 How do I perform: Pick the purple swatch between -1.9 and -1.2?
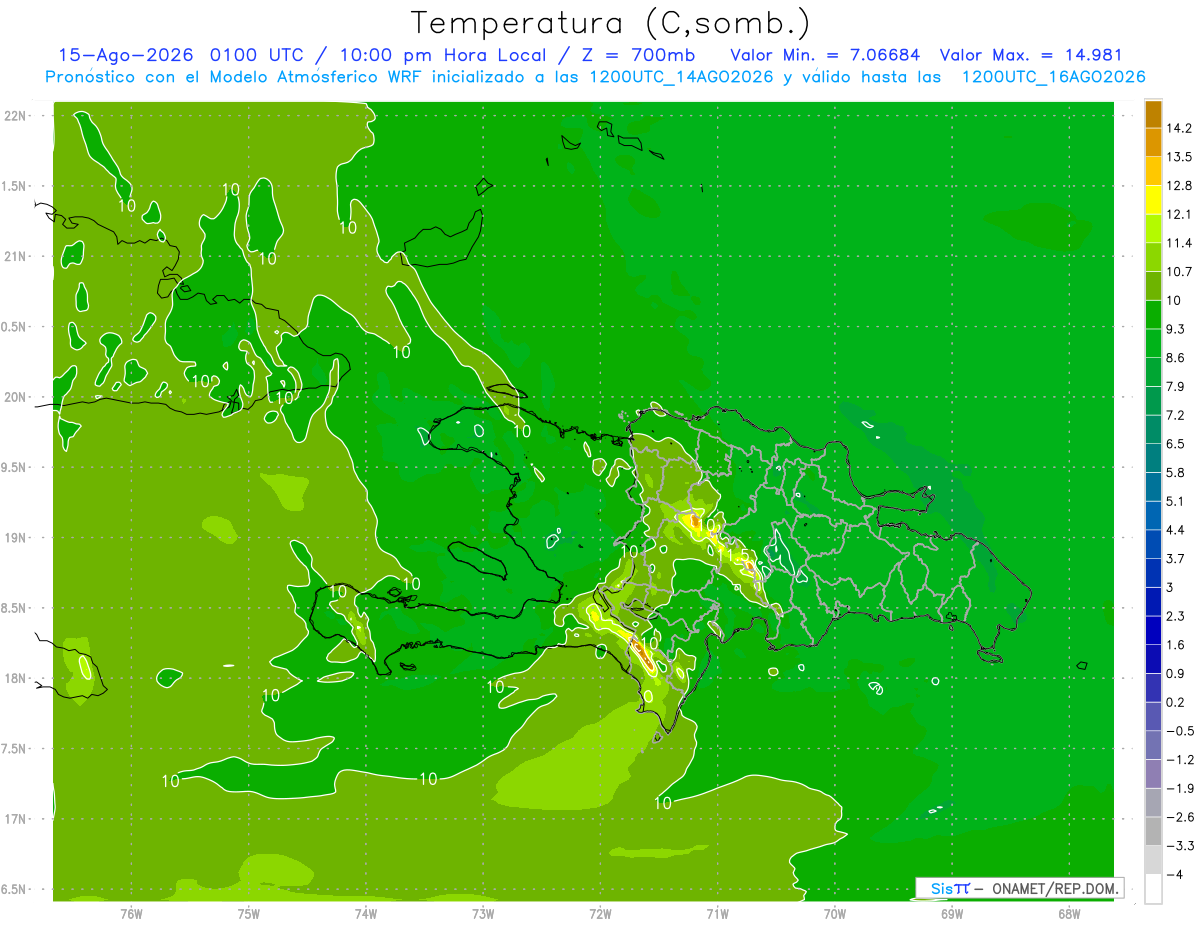[1153, 774]
